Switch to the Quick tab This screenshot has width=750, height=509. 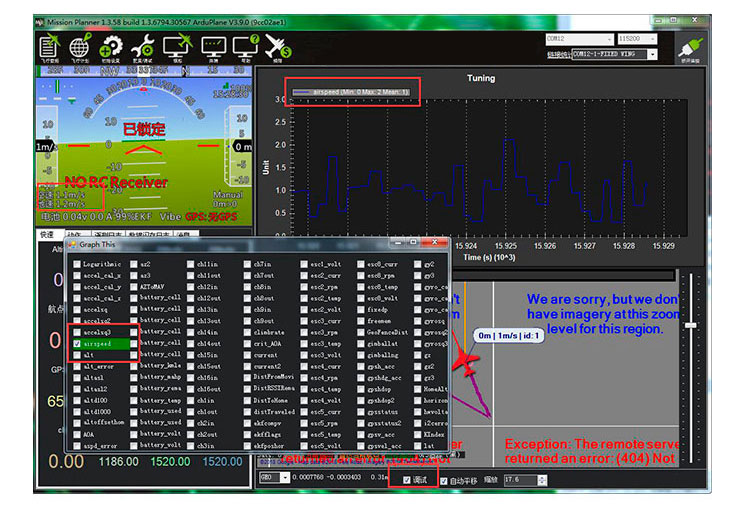pos(46,234)
